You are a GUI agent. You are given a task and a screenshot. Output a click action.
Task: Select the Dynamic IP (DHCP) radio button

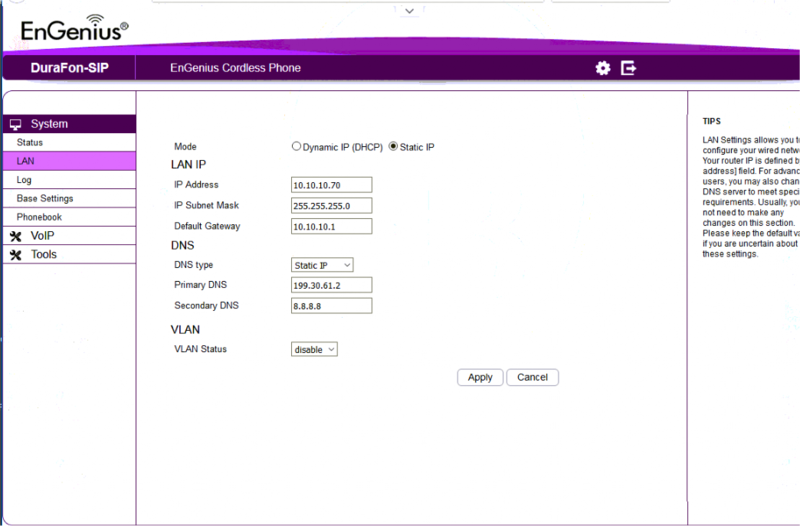point(296,146)
